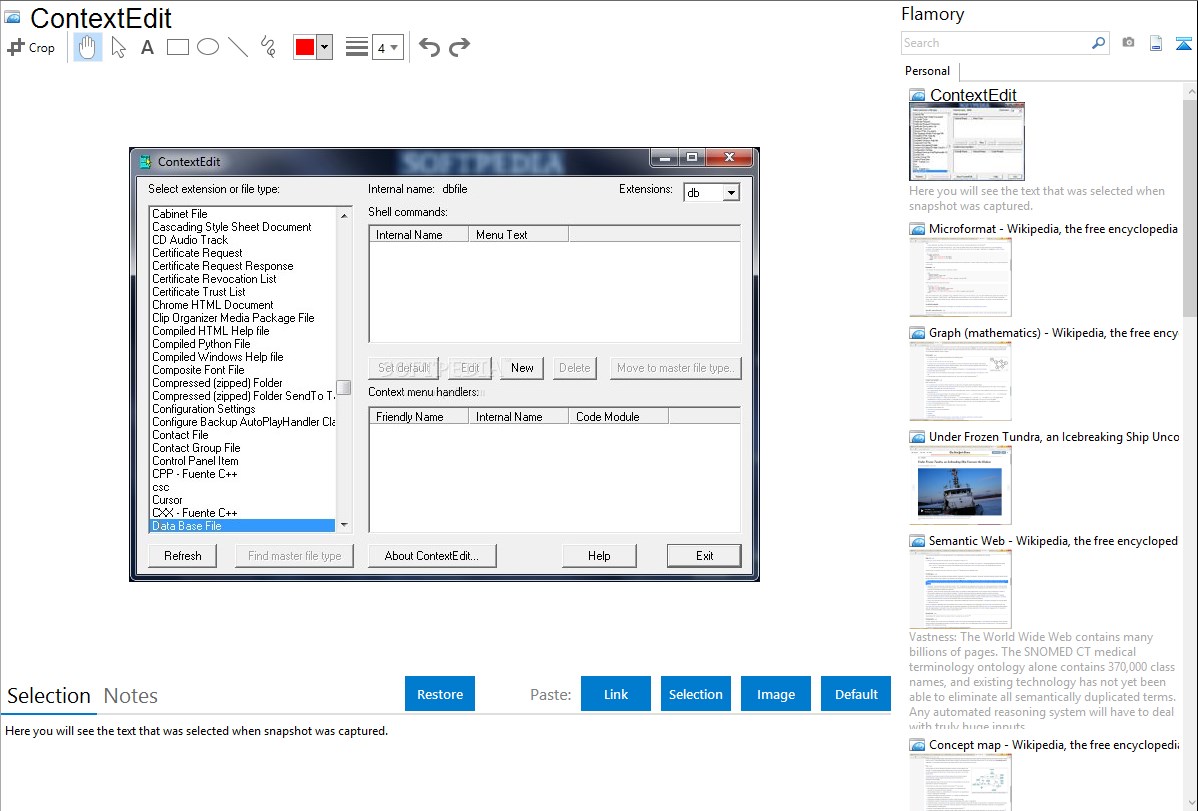The height and width of the screenshot is (811, 1198).
Task: Open About ContextEdit dialog
Action: click(x=432, y=556)
